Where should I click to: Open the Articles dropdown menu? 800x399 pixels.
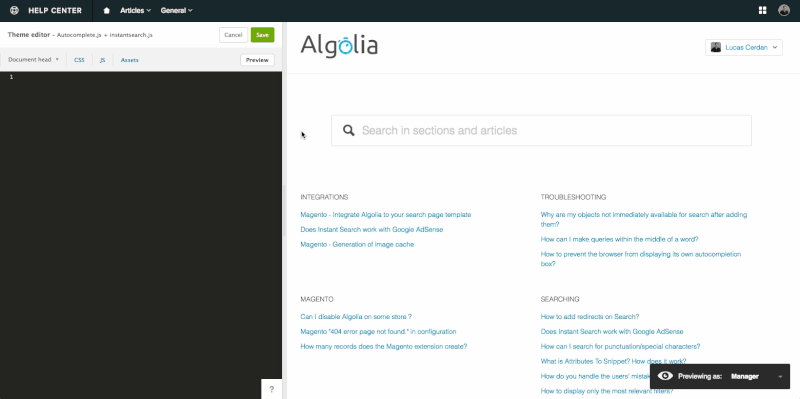point(135,10)
